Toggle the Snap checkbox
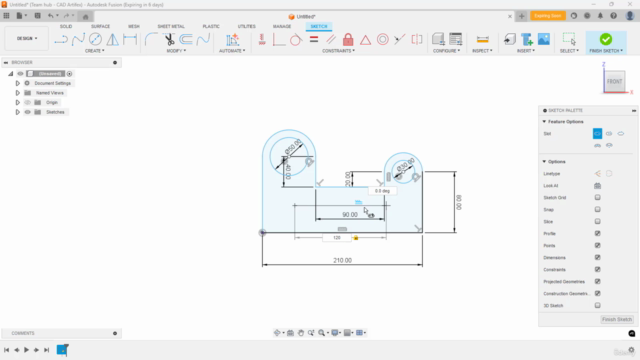Screen dimensions: 640x360 [x=598, y=209]
